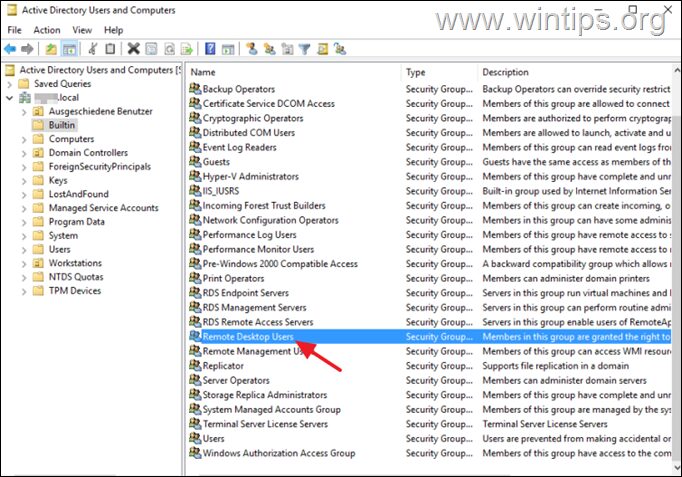Click the Replicator group icon
Screen dimensions: 682x477
point(195,365)
